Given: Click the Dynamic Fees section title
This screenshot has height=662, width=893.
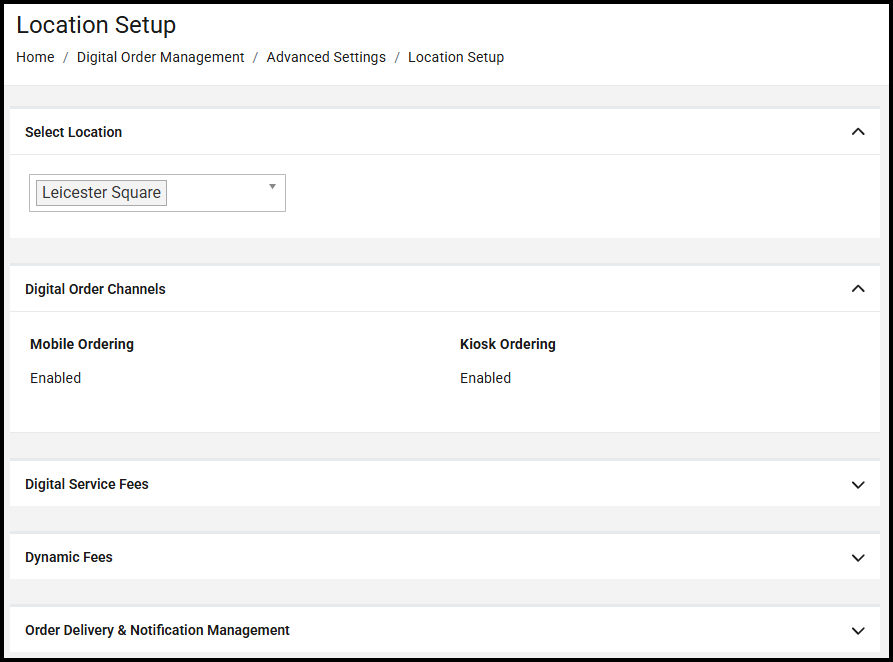Looking at the screenshot, I should point(69,557).
